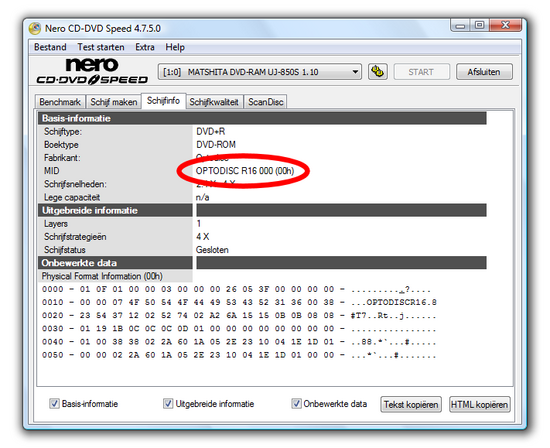This screenshot has height=448, width=550.
Task: Maximize the Nero CD-DVD Speed window
Action: click(x=479, y=25)
